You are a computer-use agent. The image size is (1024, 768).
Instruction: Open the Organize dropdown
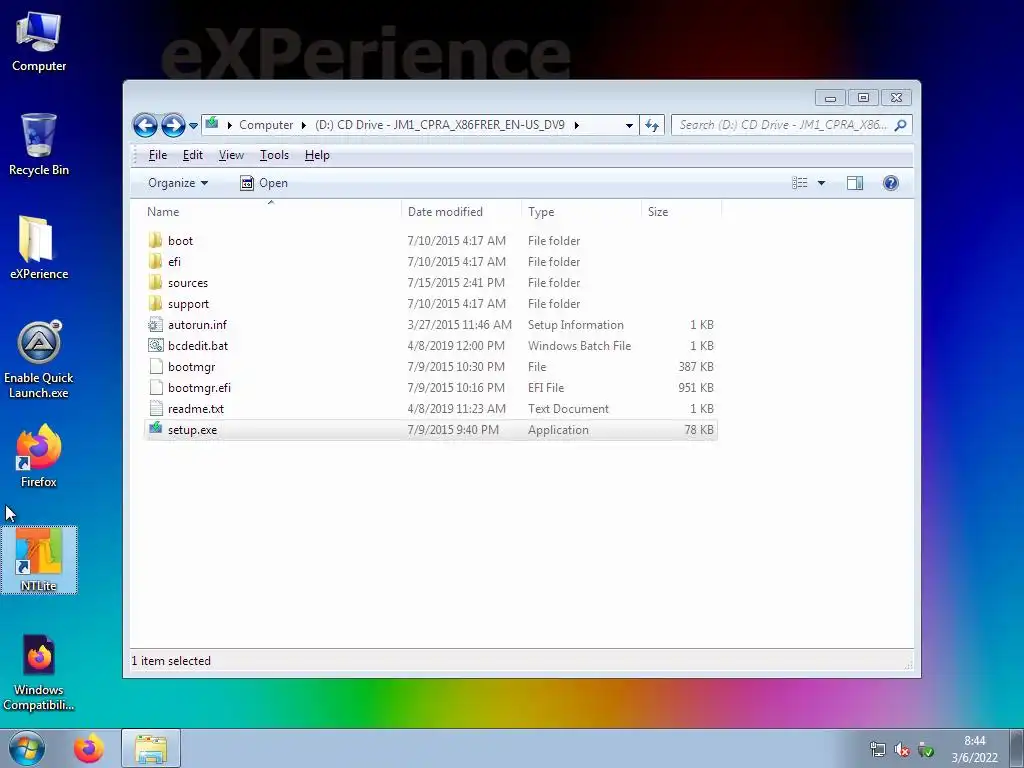coord(178,183)
